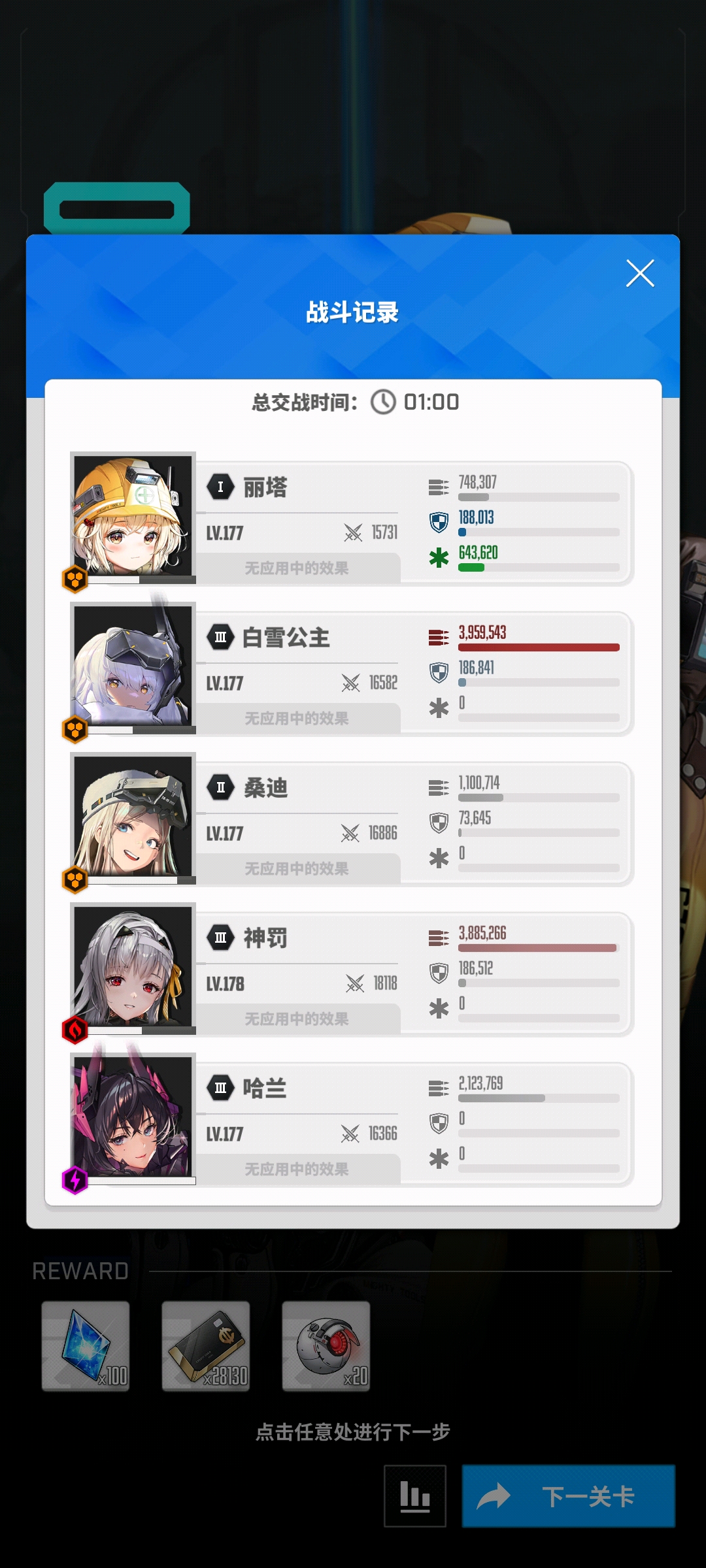Select 丽塔's character portrait

coord(133,515)
